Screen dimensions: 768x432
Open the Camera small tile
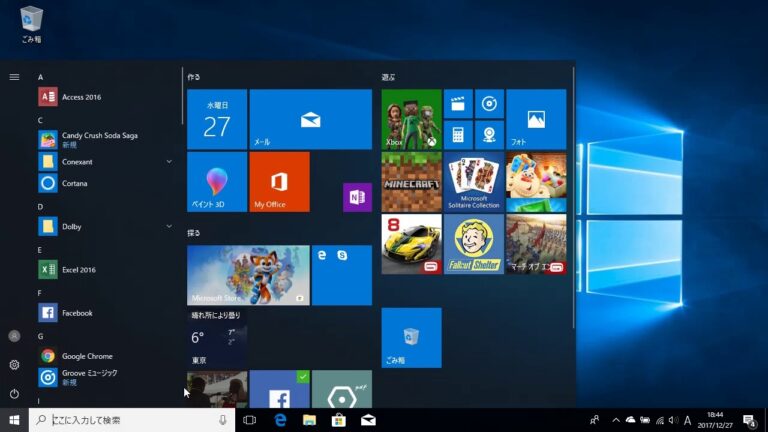coord(489,135)
